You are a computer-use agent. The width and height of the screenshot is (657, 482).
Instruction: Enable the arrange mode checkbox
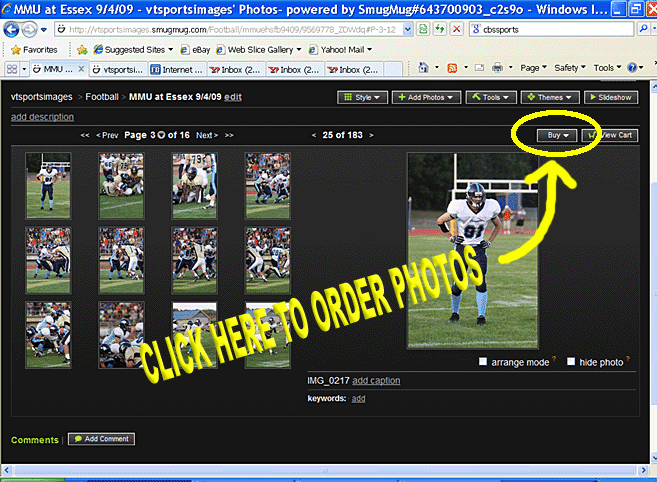[x=484, y=362]
